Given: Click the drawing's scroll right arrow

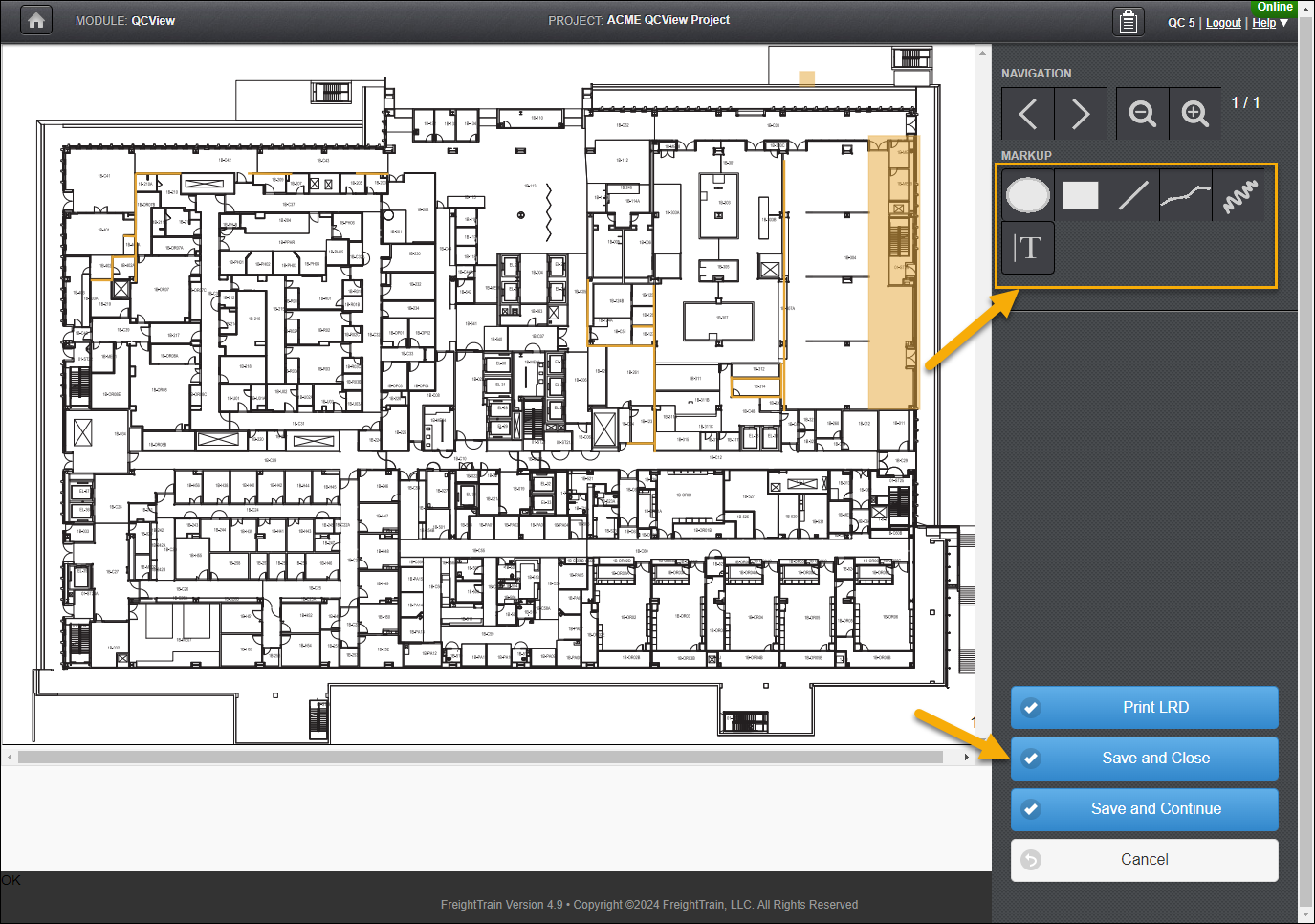Looking at the screenshot, I should point(966,757).
